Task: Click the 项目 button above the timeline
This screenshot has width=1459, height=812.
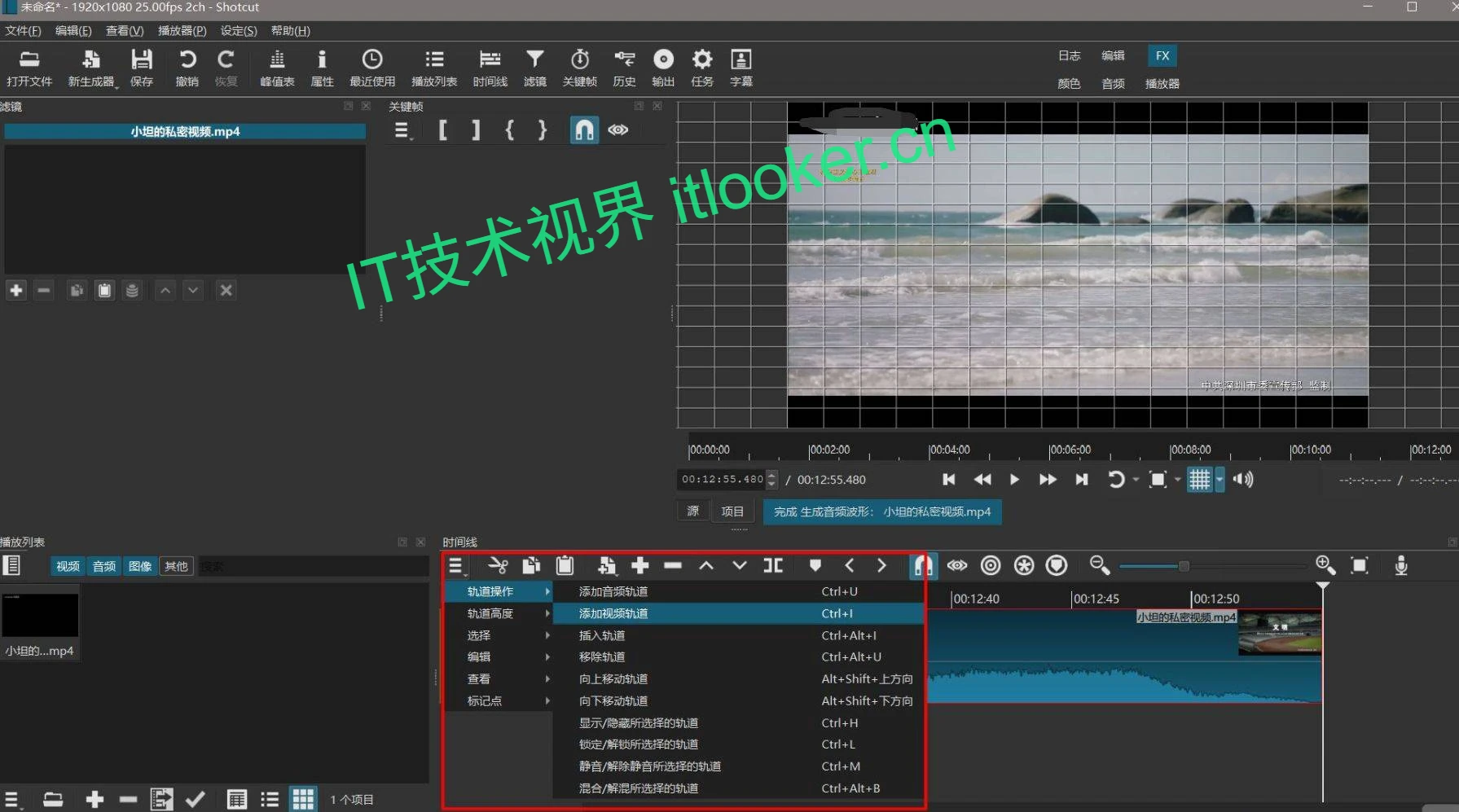Action: pyautogui.click(x=732, y=511)
